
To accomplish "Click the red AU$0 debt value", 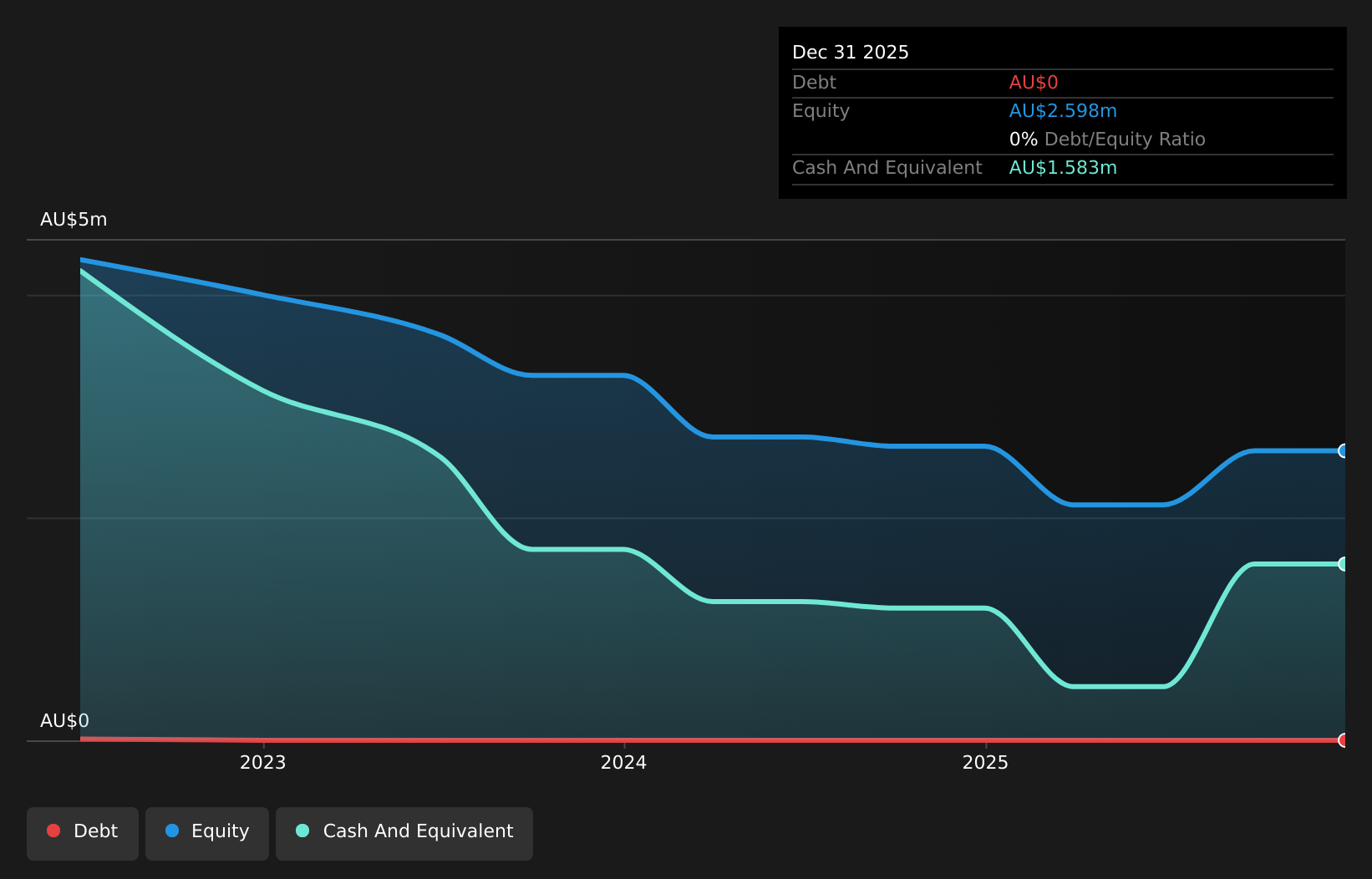I will 1034,83.
